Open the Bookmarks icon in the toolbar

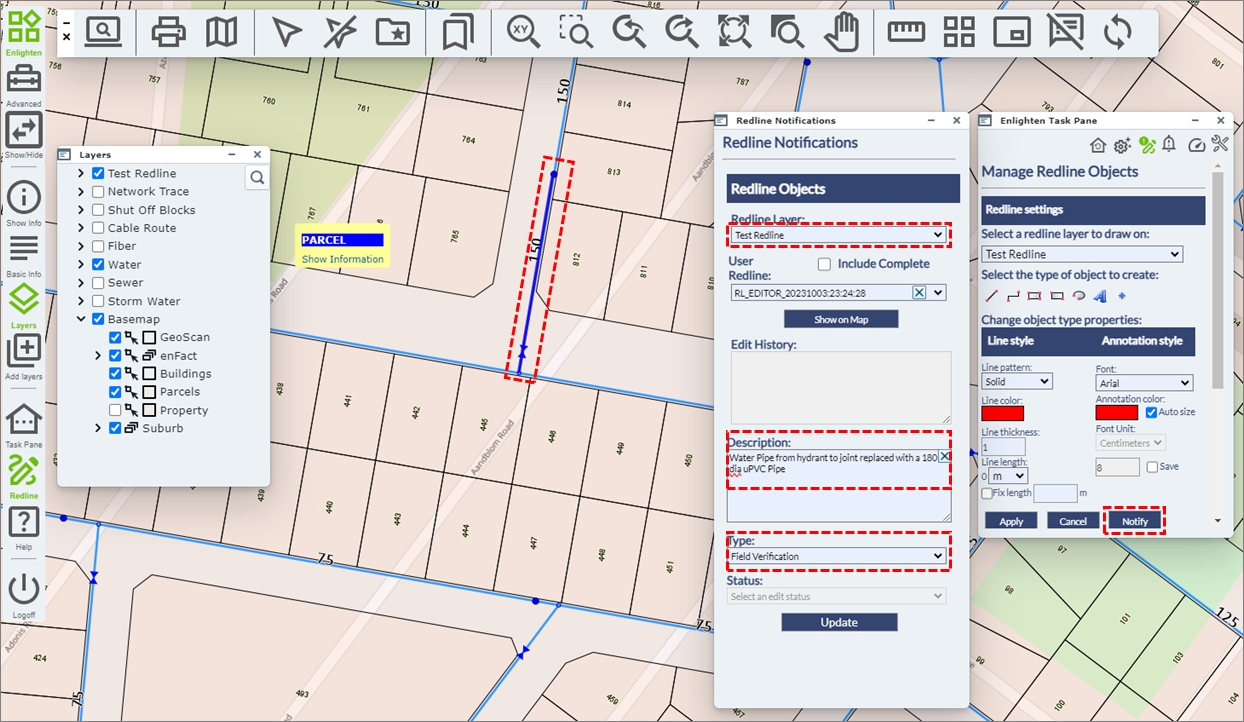457,33
